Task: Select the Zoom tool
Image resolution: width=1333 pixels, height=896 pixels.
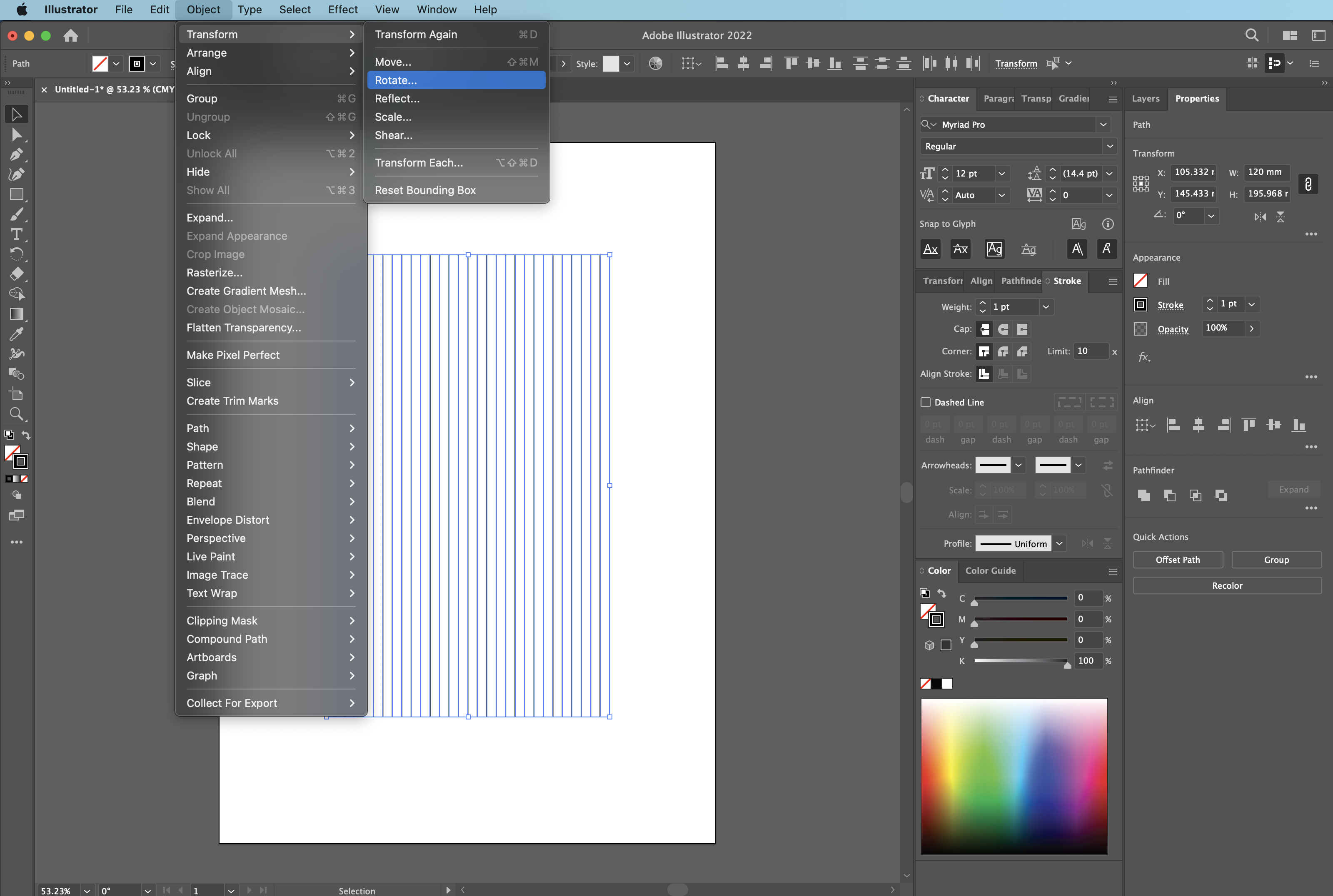Action: [x=17, y=414]
